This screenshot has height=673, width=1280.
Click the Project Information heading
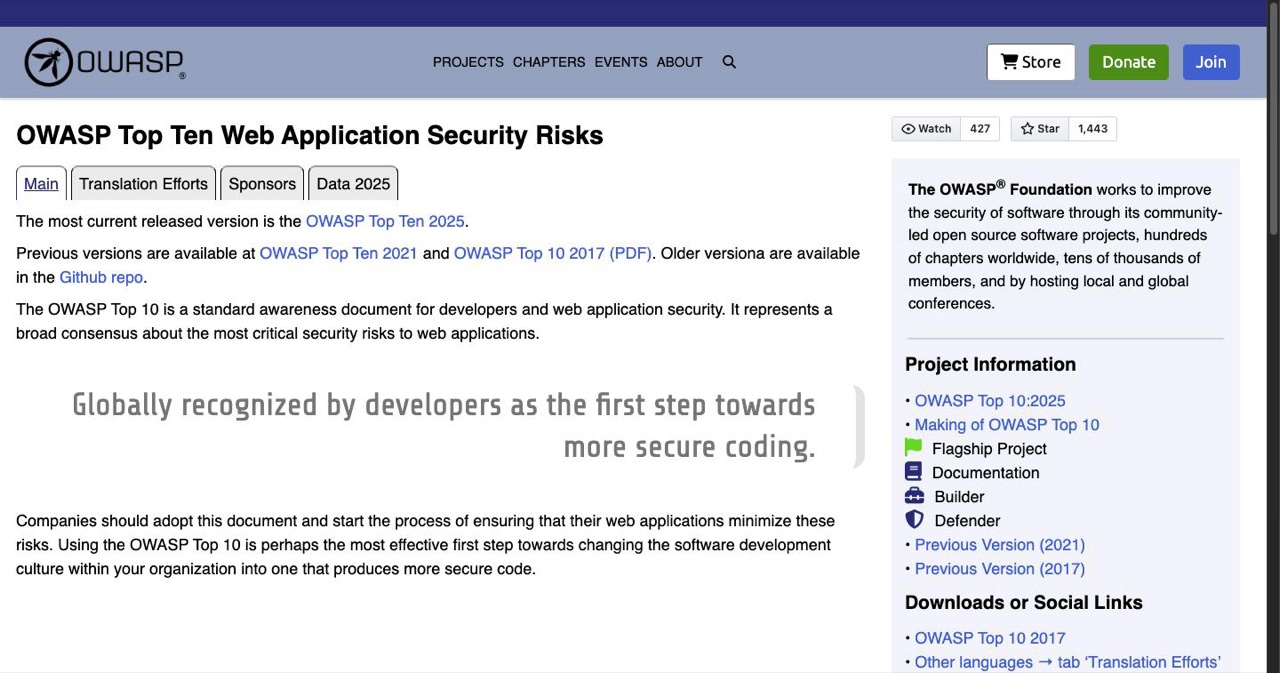pos(990,364)
